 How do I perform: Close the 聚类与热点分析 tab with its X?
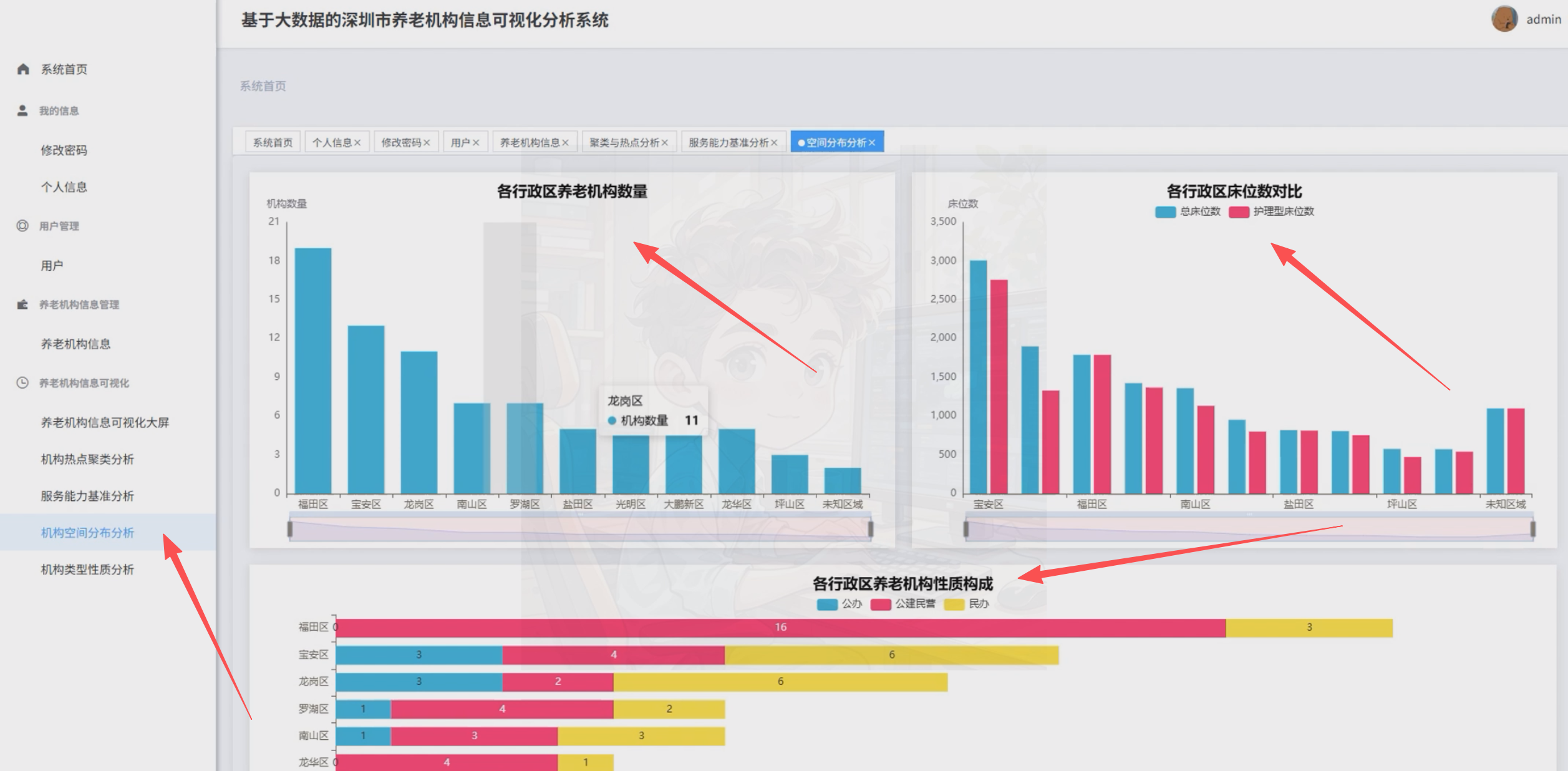tap(665, 143)
